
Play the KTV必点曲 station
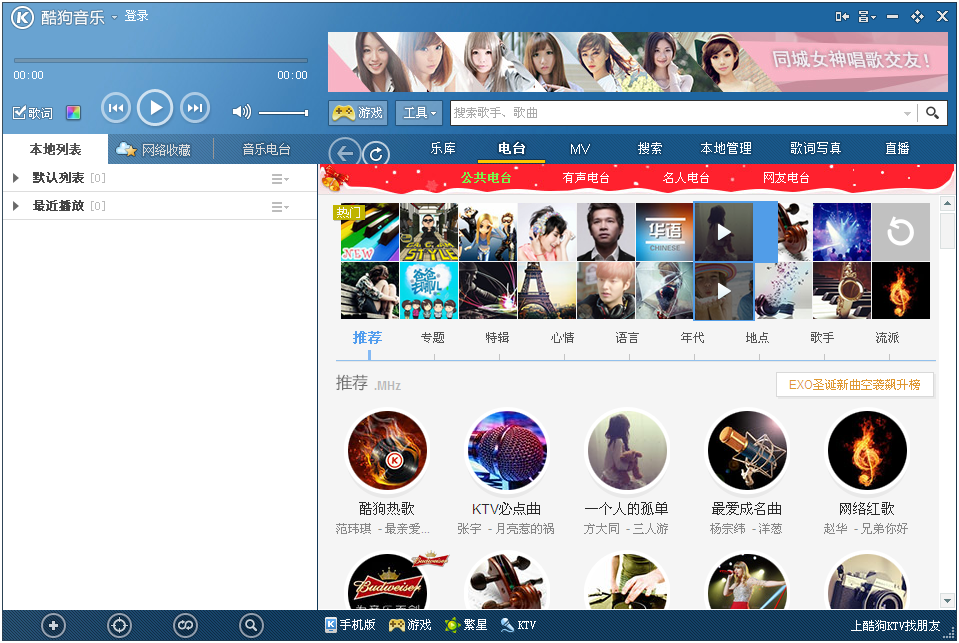click(507, 451)
